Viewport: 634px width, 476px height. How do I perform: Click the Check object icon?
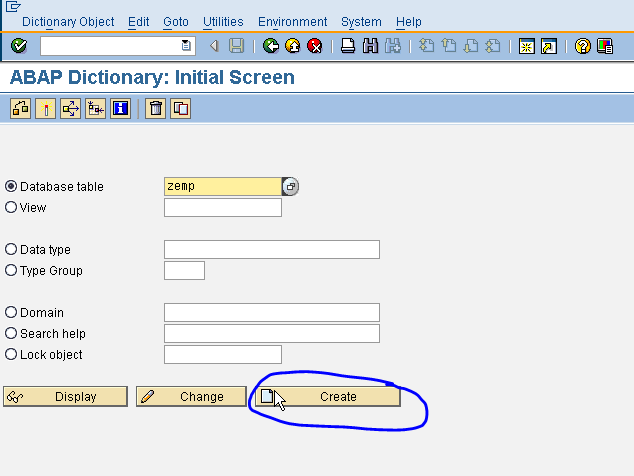20,108
